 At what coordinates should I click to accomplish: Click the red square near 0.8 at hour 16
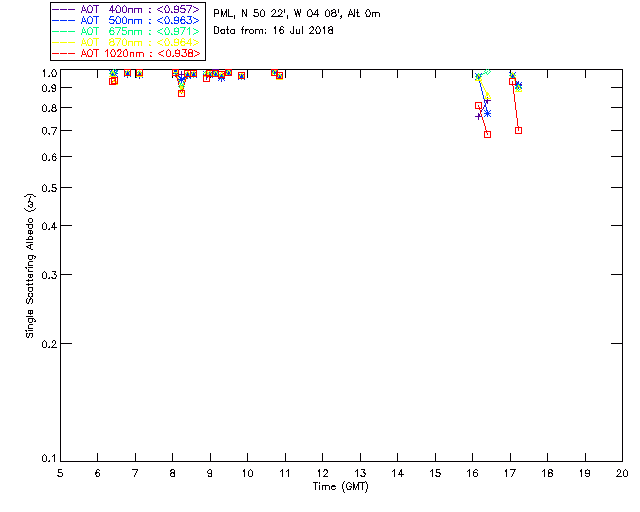[x=478, y=106]
